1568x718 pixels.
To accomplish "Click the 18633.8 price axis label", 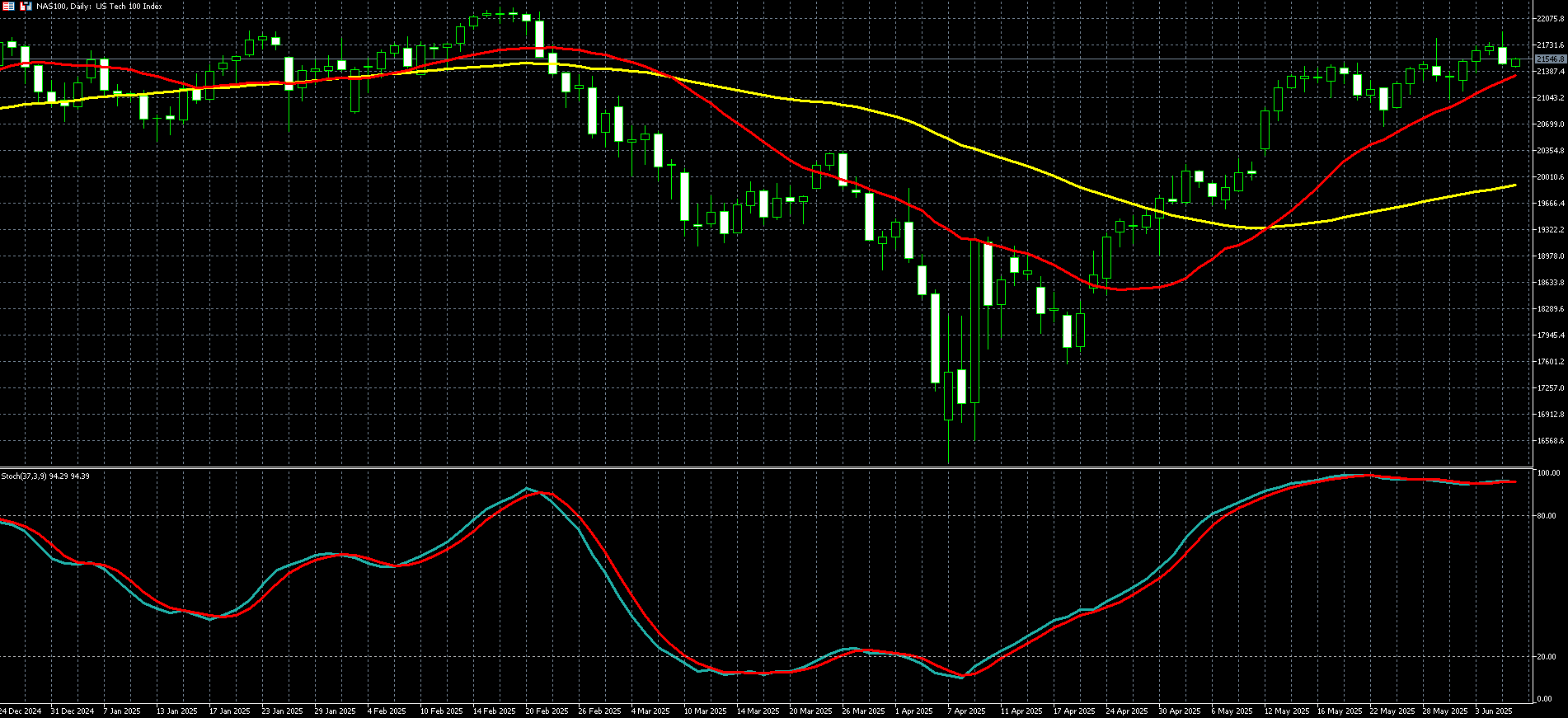I will 1550,283.
